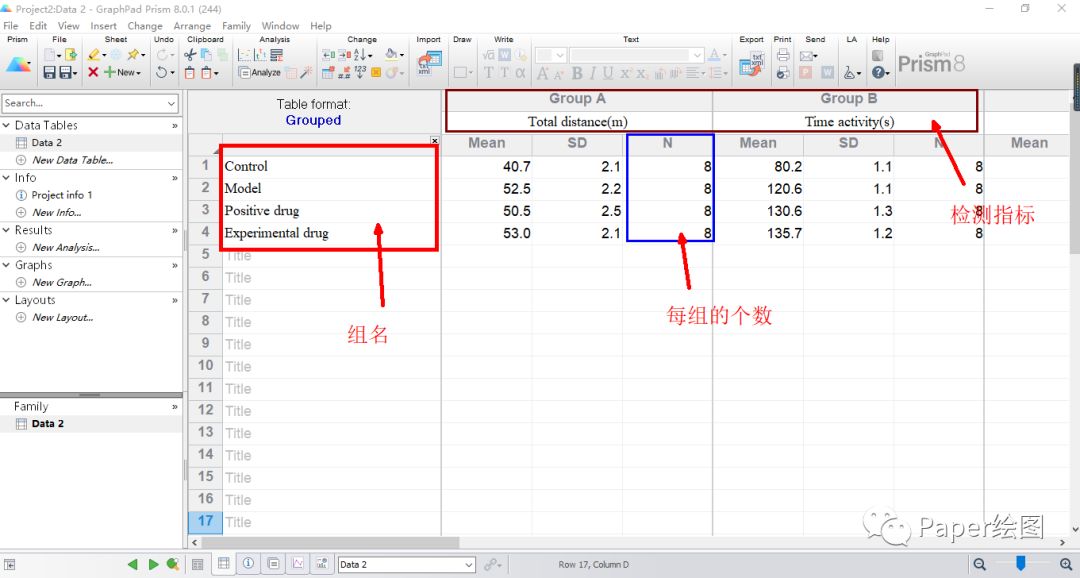Click the Import txt/xml file icon
This screenshot has height=578, width=1080.
[x=429, y=63]
